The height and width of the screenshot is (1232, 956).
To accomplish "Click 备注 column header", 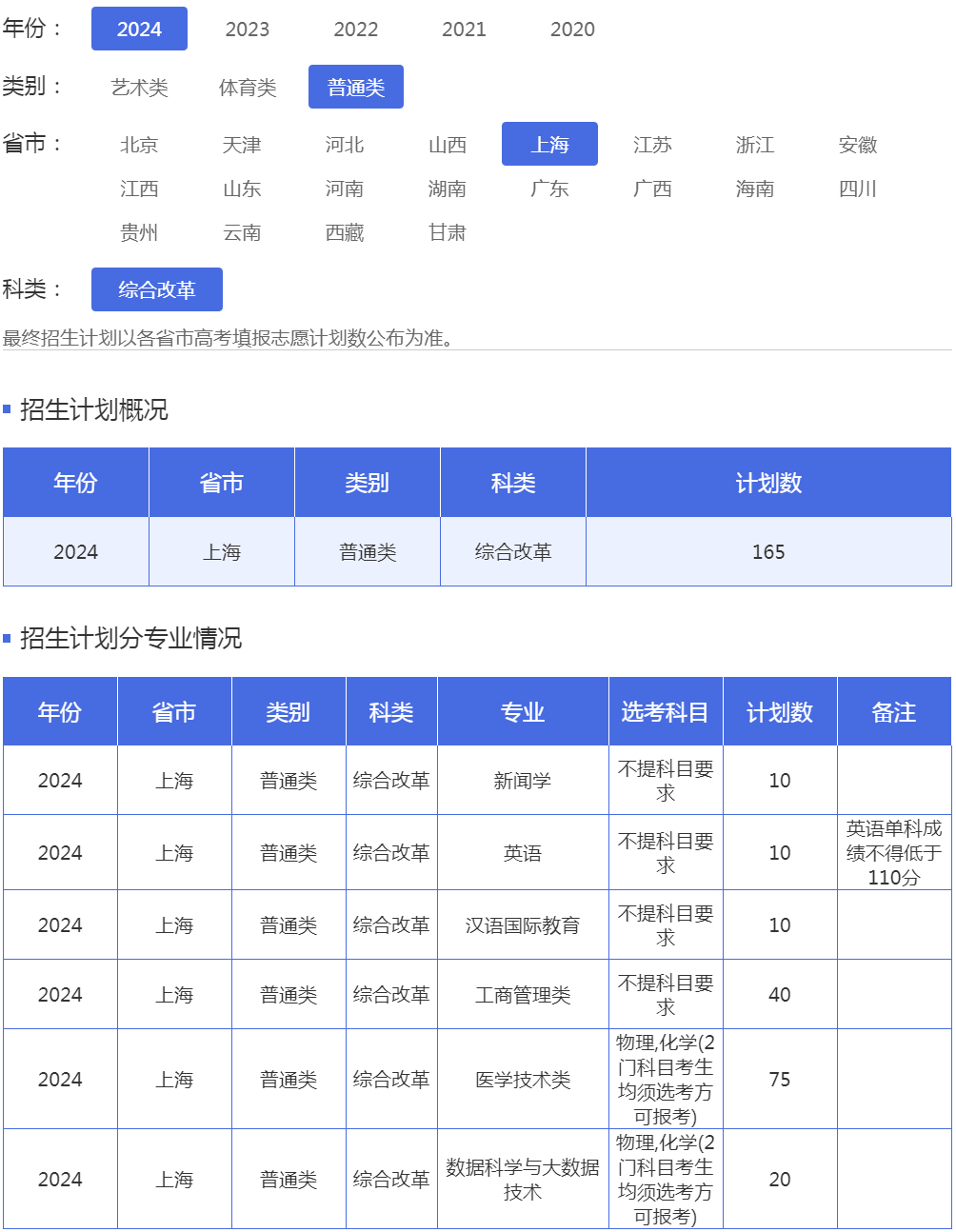I will pyautogui.click(x=894, y=711).
